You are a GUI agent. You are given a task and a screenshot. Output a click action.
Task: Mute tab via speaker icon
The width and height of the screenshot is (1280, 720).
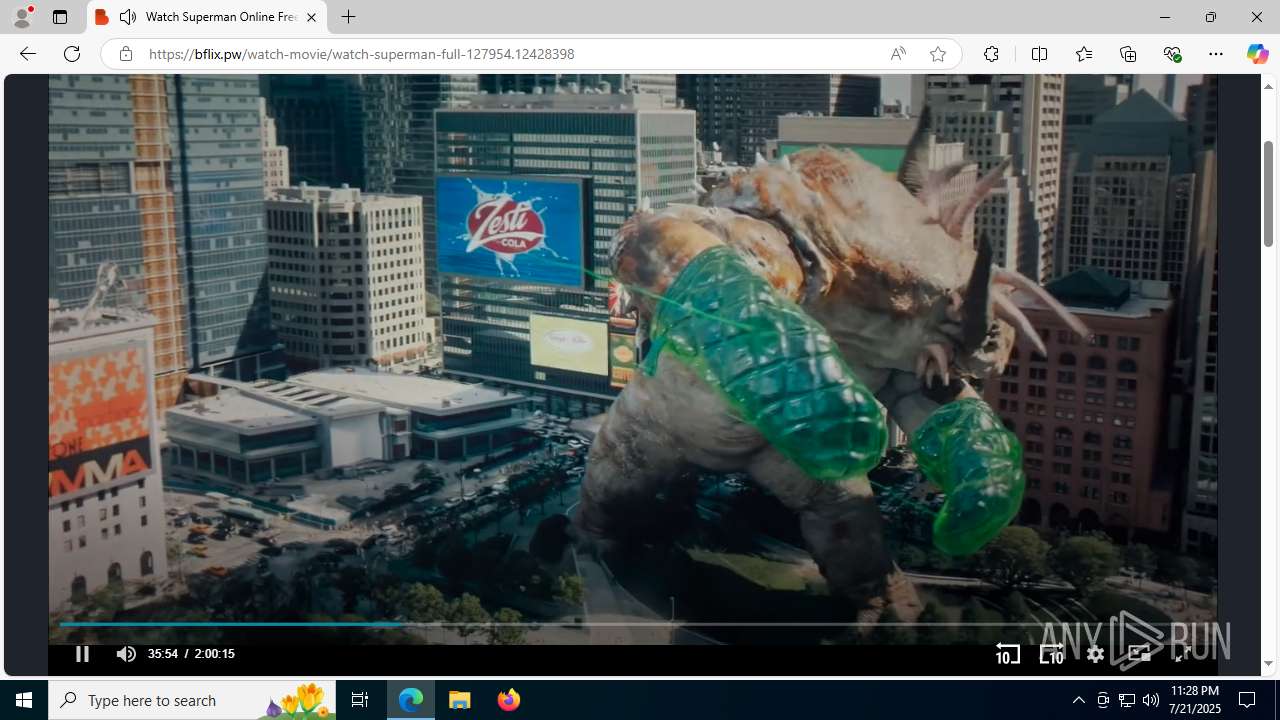pos(128,17)
